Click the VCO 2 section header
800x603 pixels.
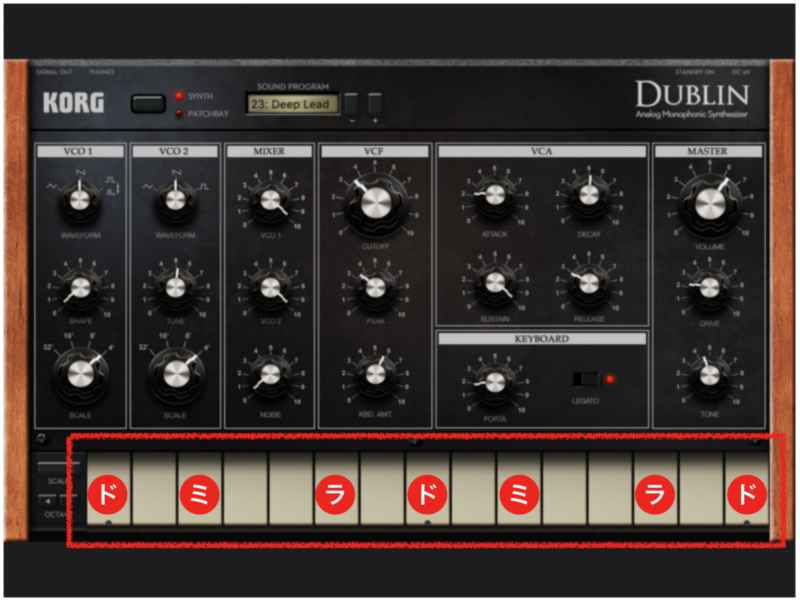[x=175, y=151]
